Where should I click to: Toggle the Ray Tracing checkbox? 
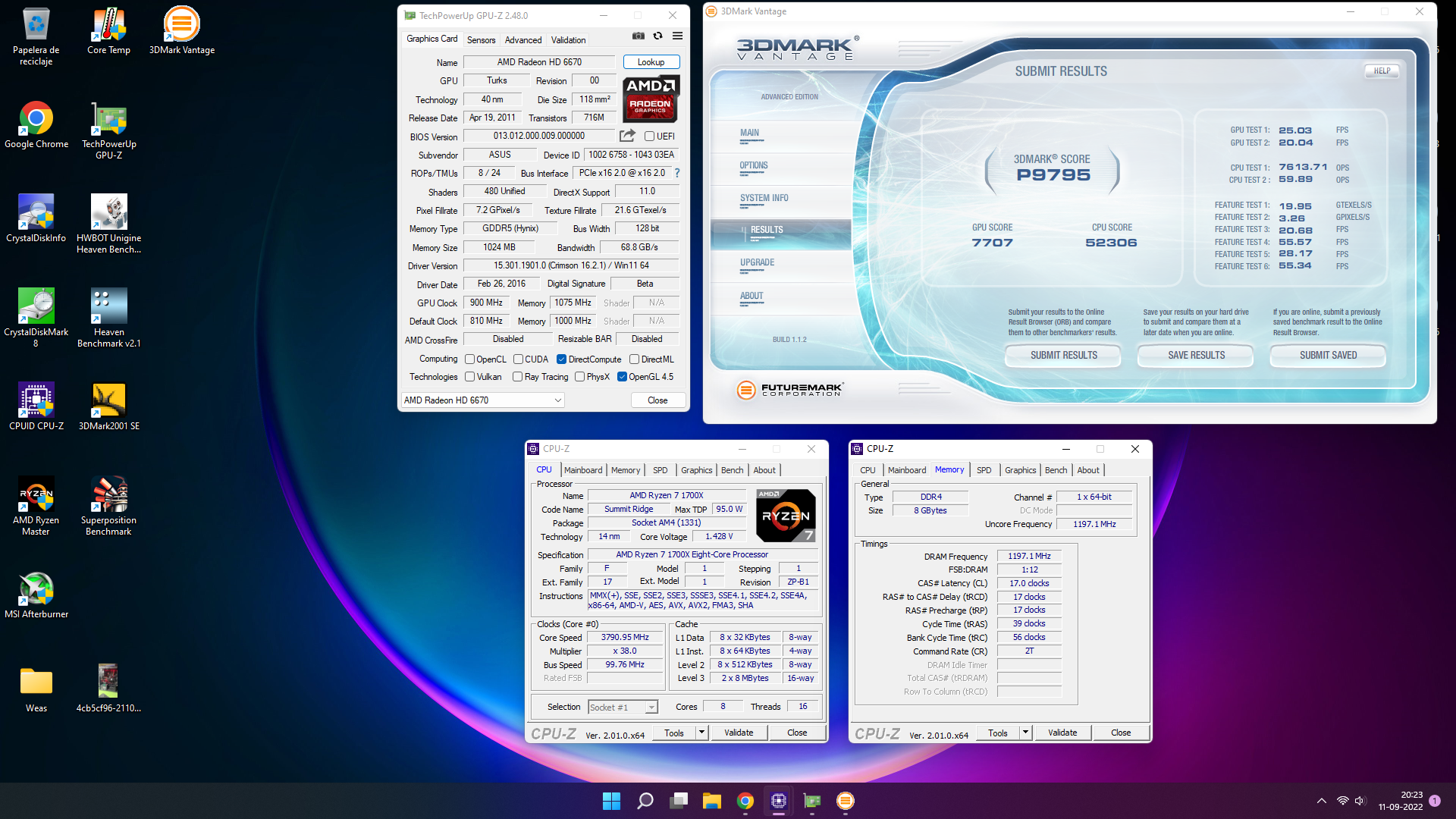click(517, 377)
